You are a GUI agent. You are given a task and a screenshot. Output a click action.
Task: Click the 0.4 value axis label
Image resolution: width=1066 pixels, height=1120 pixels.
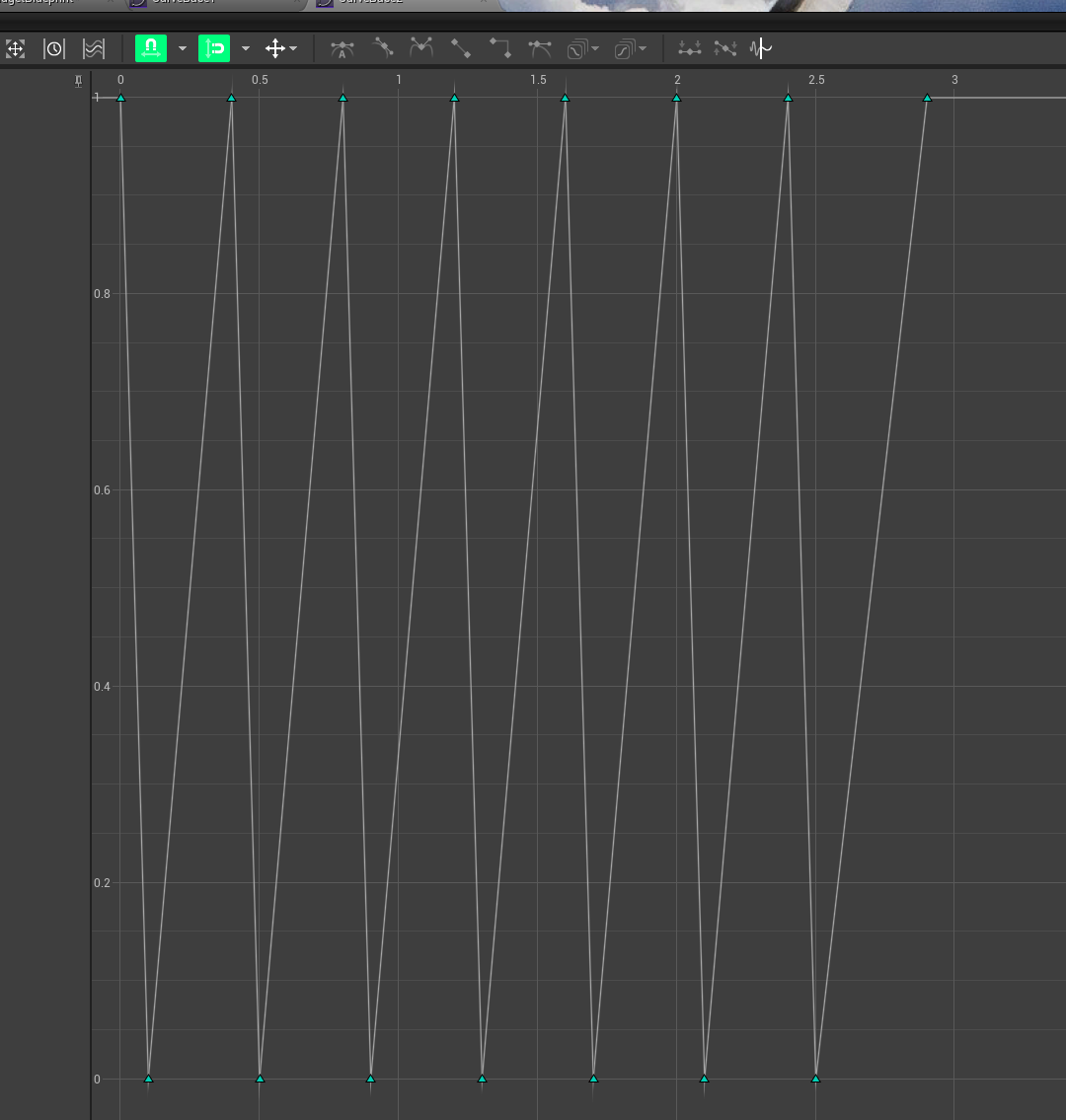coord(103,687)
